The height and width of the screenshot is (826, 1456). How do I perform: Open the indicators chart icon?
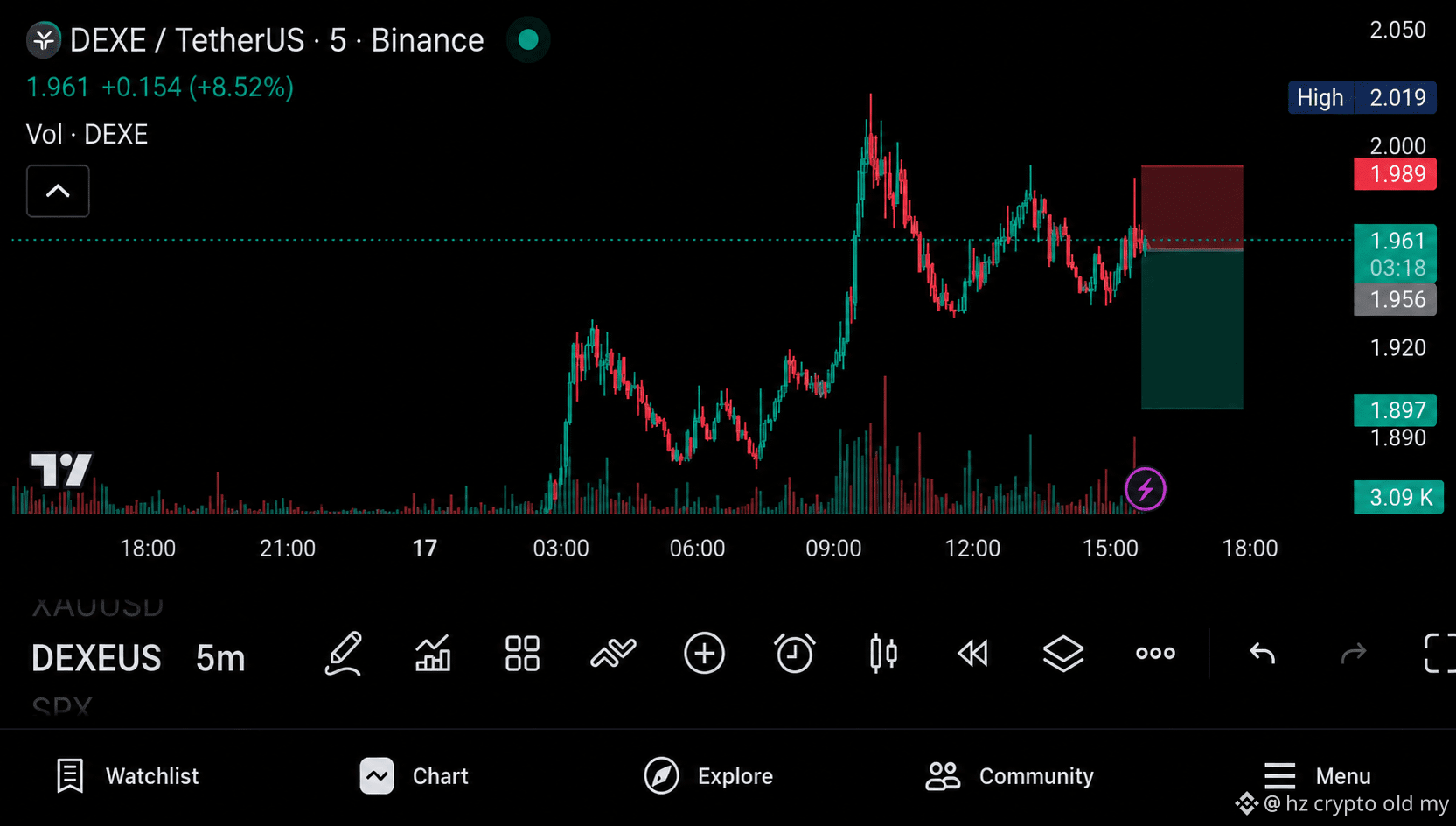coord(433,654)
